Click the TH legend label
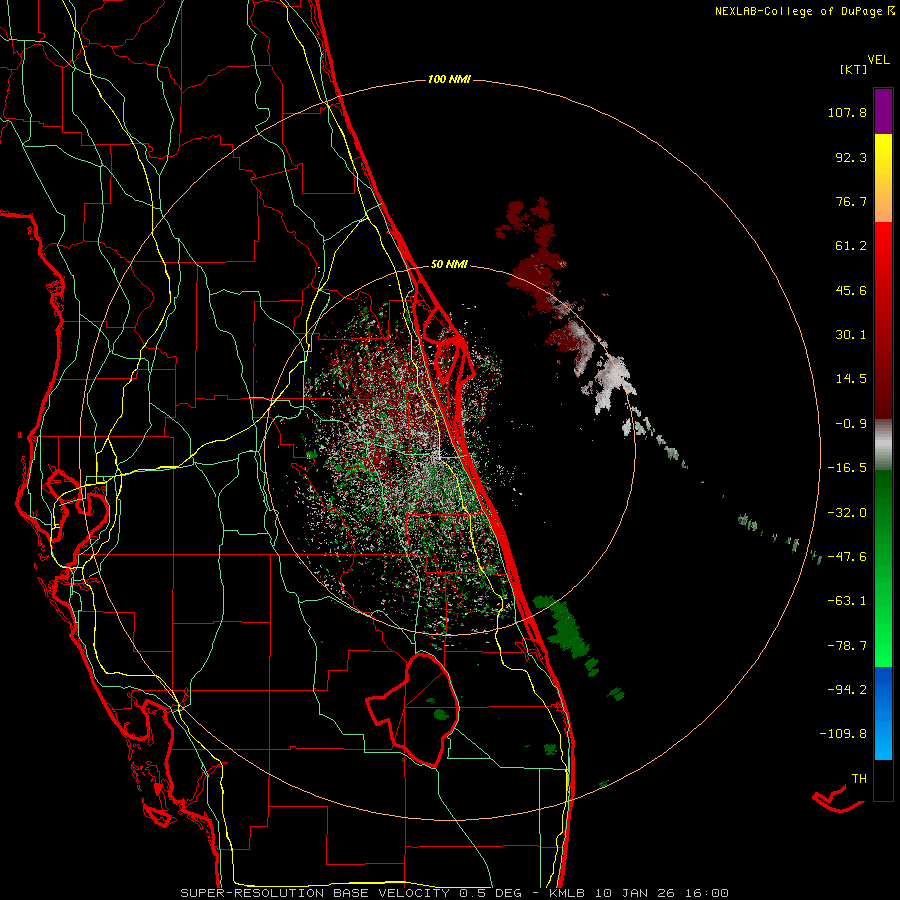The image size is (900, 900). pos(859,779)
